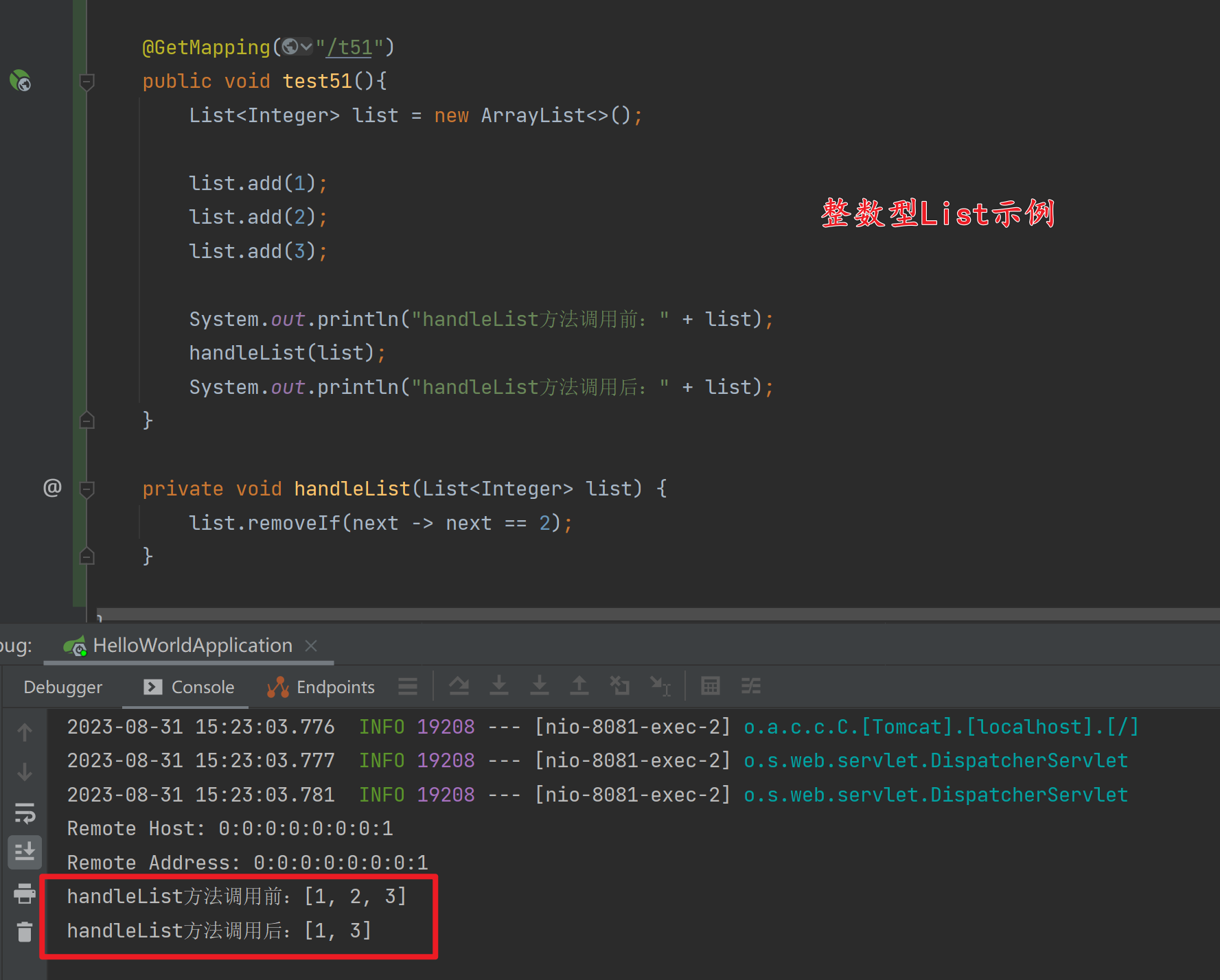Image resolution: width=1220 pixels, height=980 pixels.
Task: Click the Trace Current Stream Chain icon
Action: coord(751,686)
